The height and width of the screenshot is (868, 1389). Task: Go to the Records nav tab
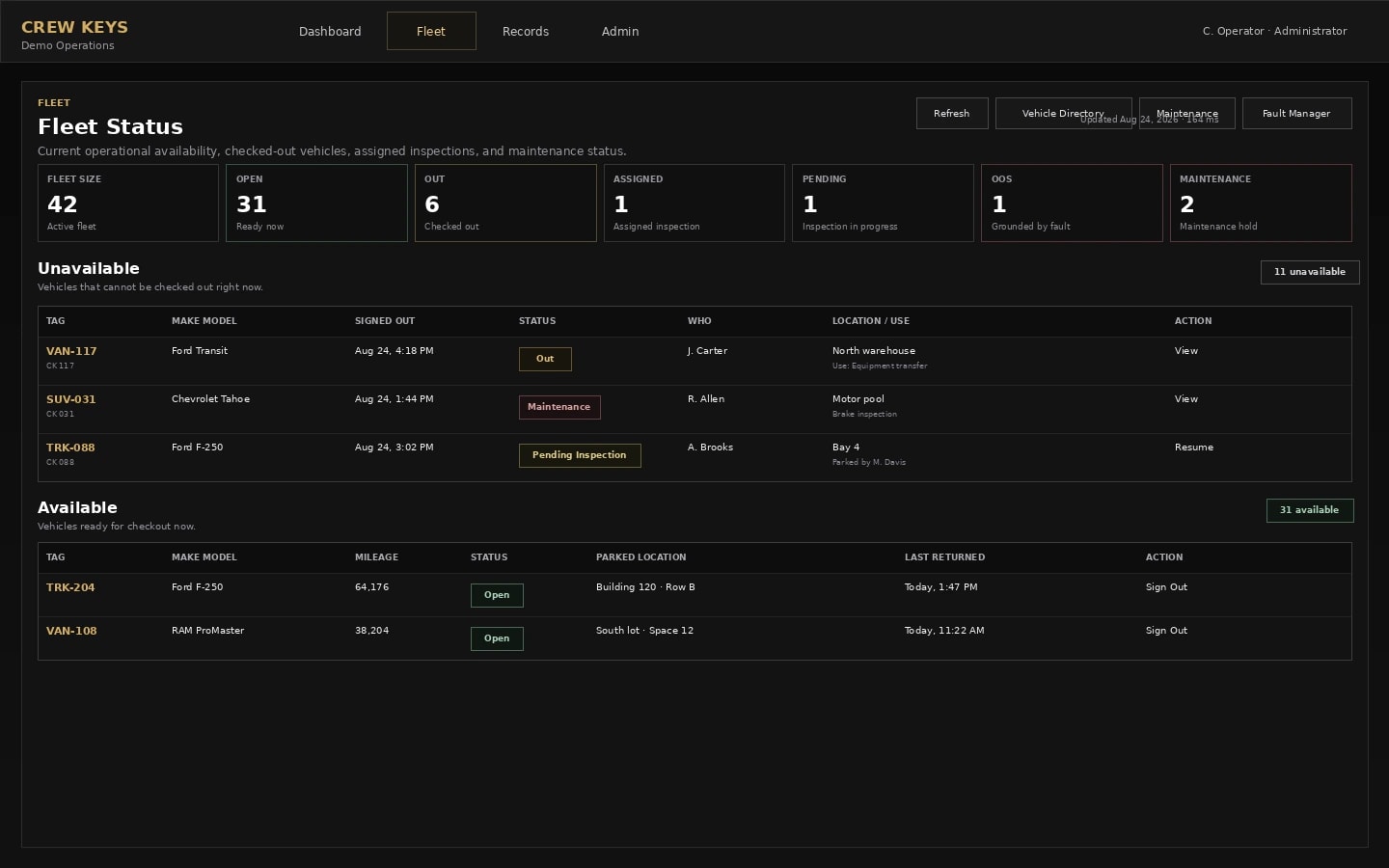tap(526, 31)
